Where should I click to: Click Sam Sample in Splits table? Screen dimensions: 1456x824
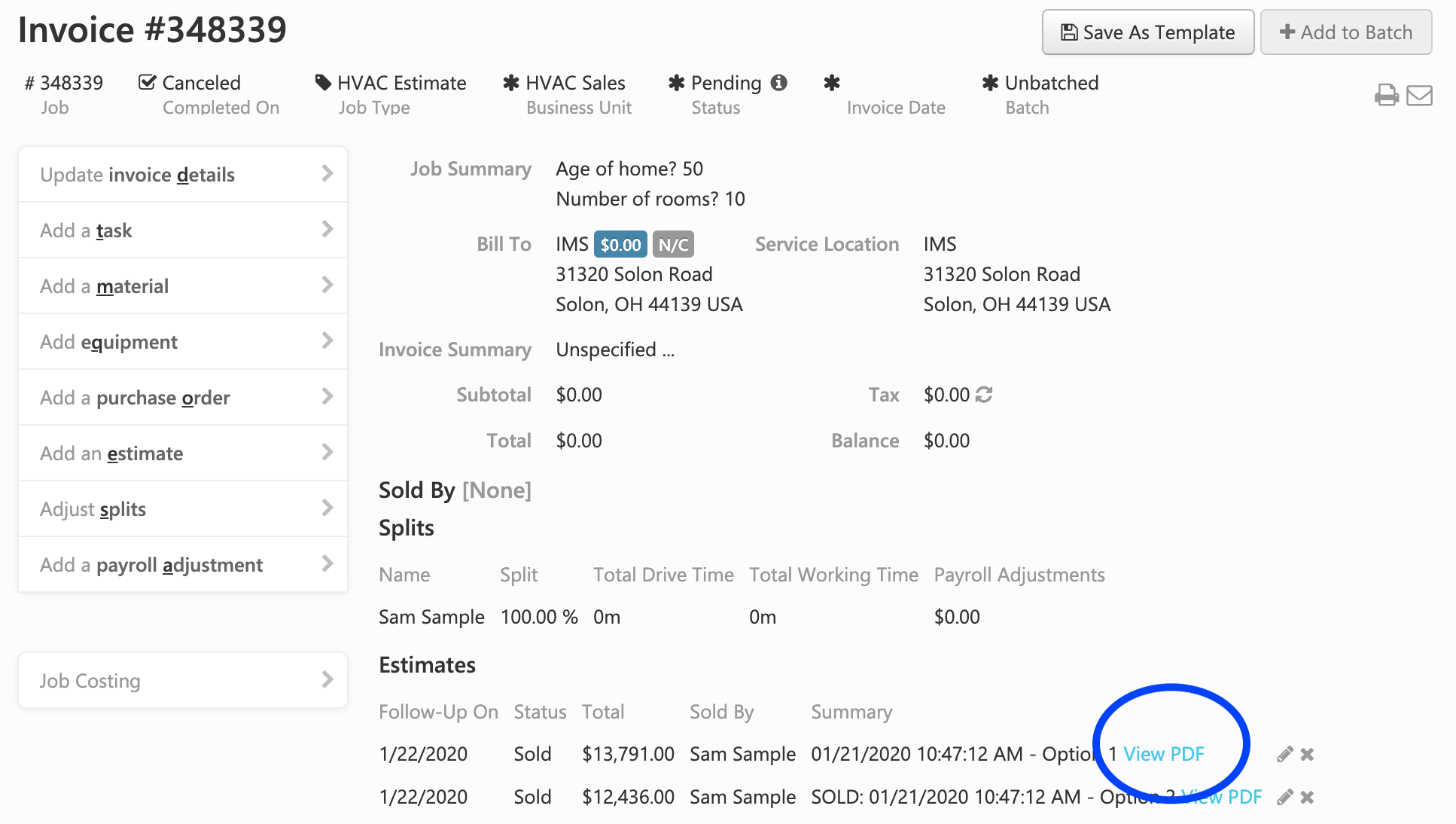tap(431, 617)
